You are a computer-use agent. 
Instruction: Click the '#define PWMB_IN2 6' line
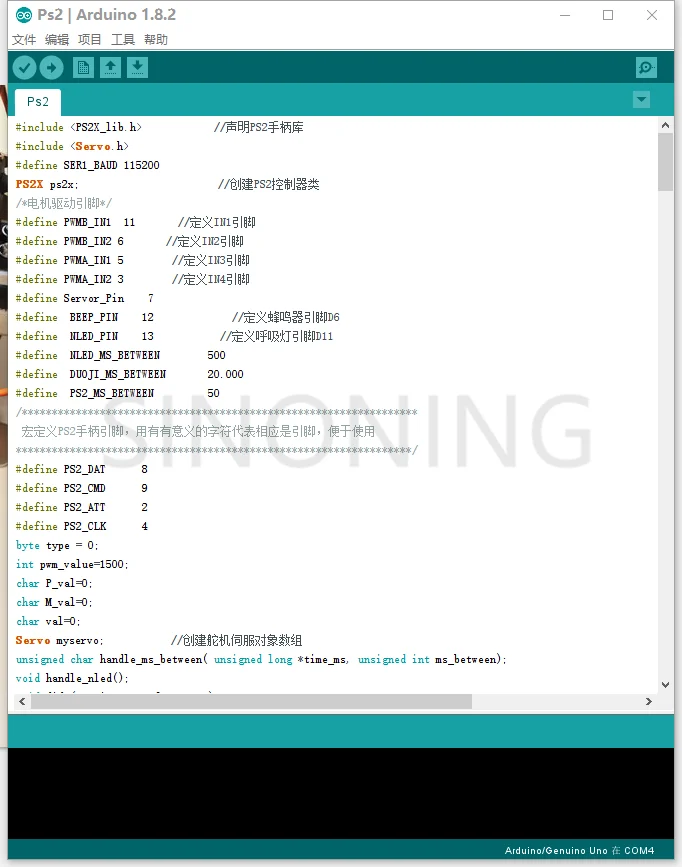(70, 241)
